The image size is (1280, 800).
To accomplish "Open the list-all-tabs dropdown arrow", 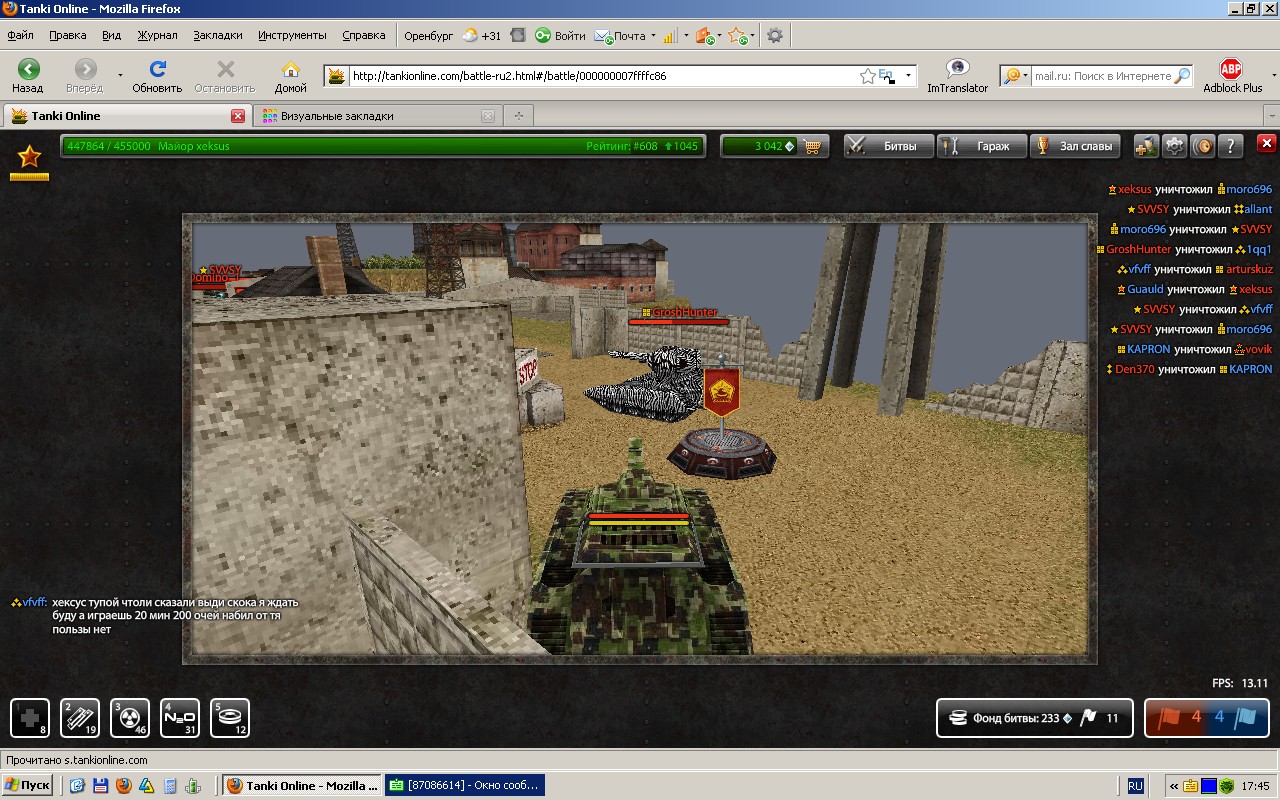I will (1271, 116).
